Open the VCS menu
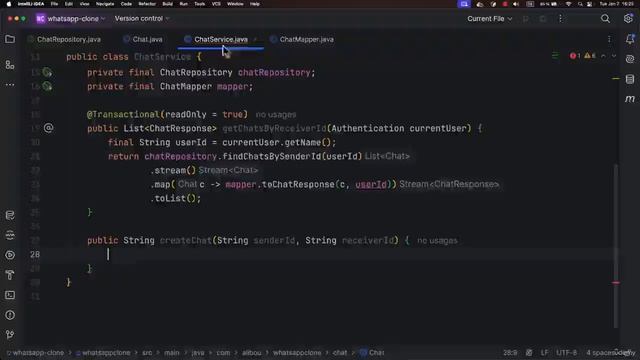The height and width of the screenshot is (360, 640). pyautogui.click(x=216, y=4)
